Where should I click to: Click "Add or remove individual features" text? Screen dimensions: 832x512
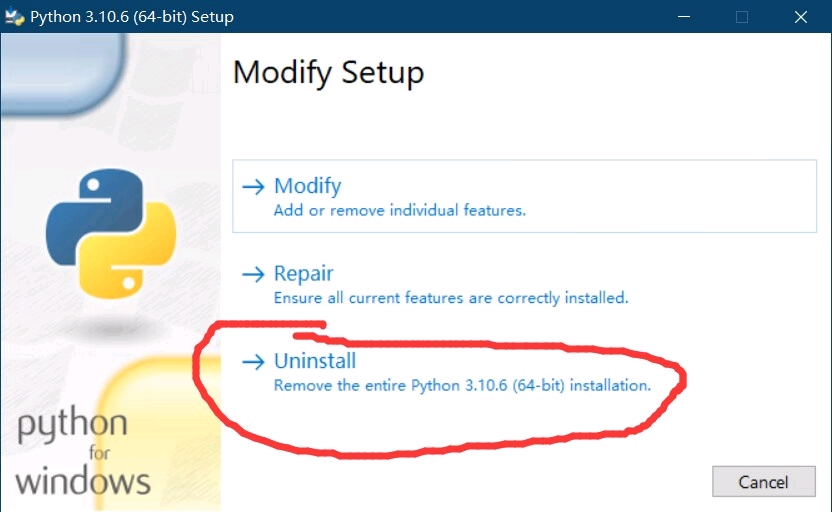point(399,211)
